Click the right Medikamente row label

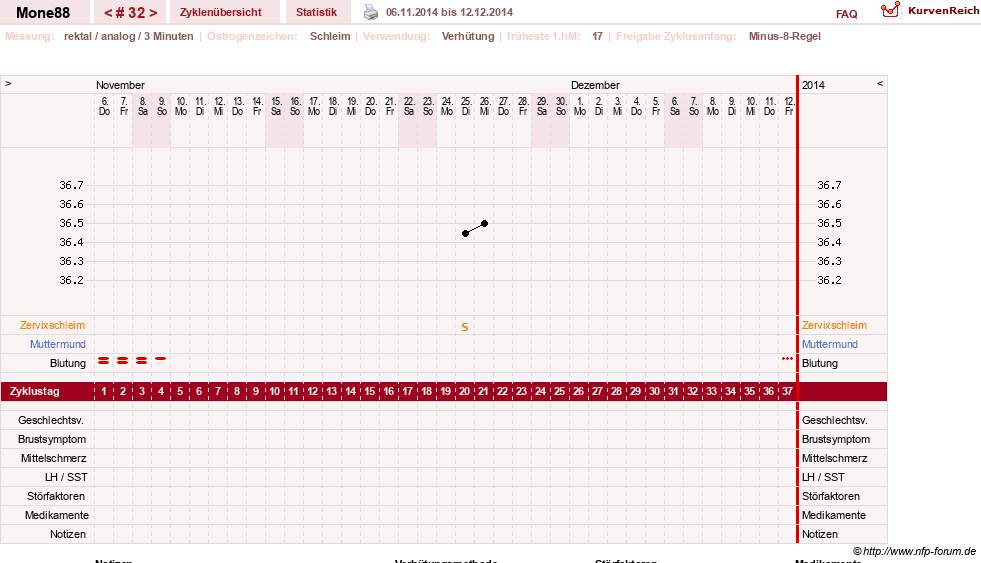834,515
